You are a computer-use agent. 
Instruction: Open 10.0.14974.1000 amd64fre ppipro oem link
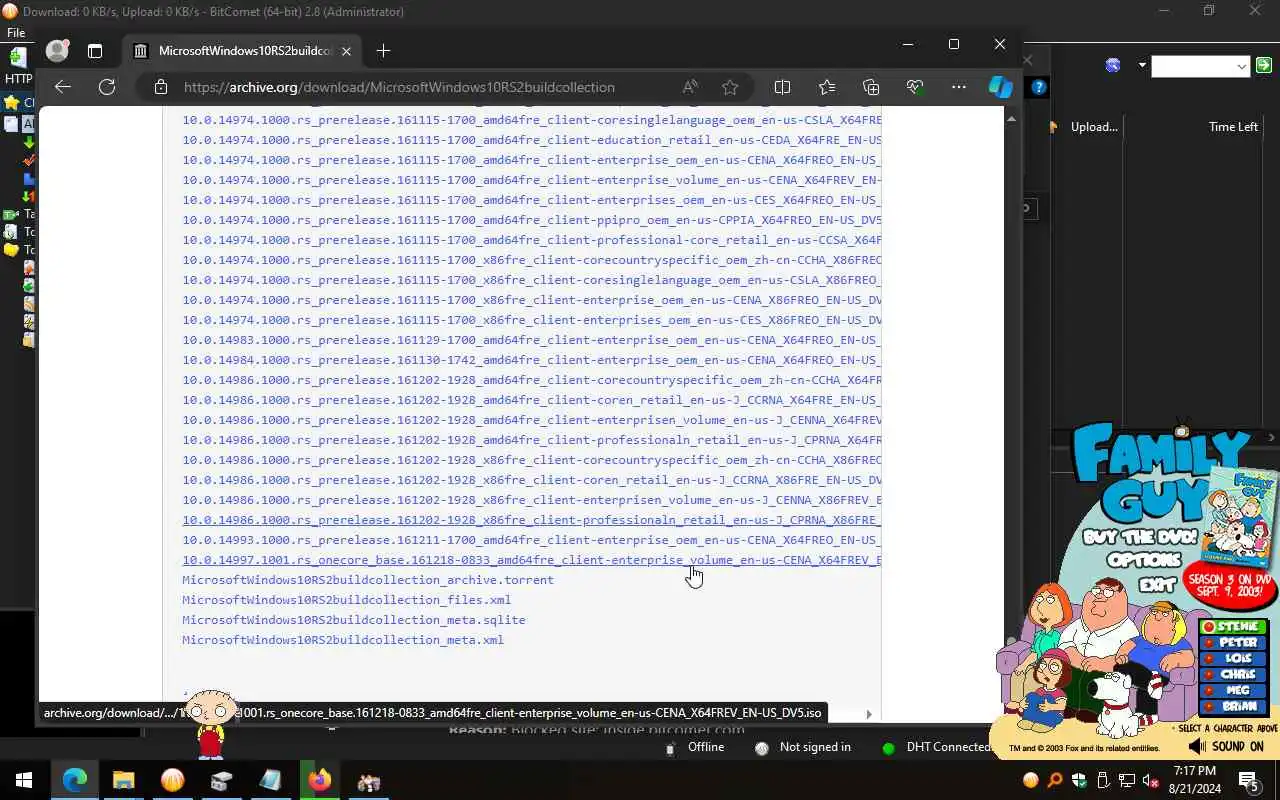[531, 220]
